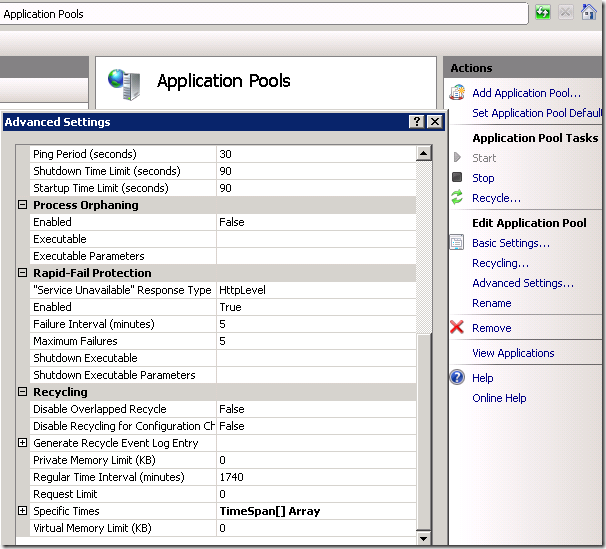The height and width of the screenshot is (549, 606).
Task: Click the Advanced Settings help question button
Action: tap(417, 122)
